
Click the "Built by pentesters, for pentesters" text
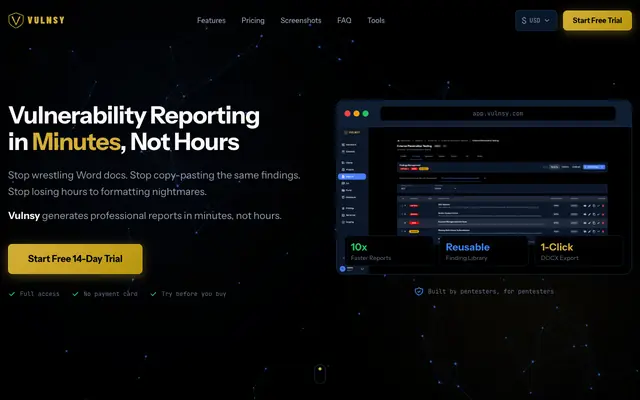(491, 291)
